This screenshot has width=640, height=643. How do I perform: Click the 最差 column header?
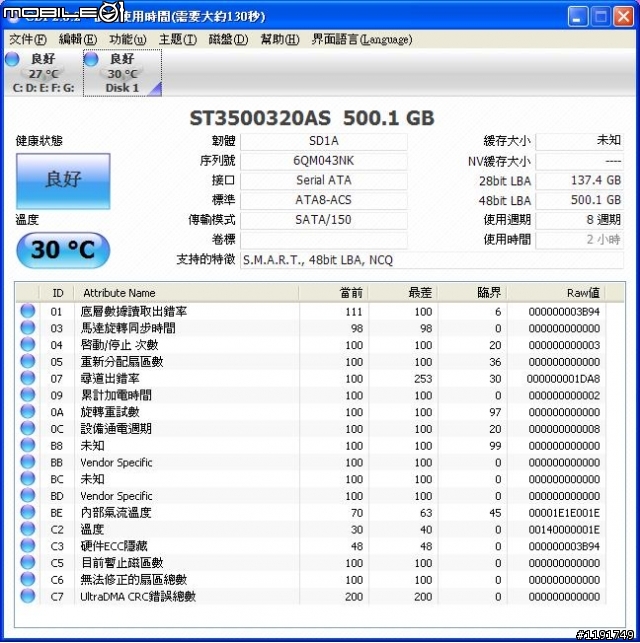(403, 293)
